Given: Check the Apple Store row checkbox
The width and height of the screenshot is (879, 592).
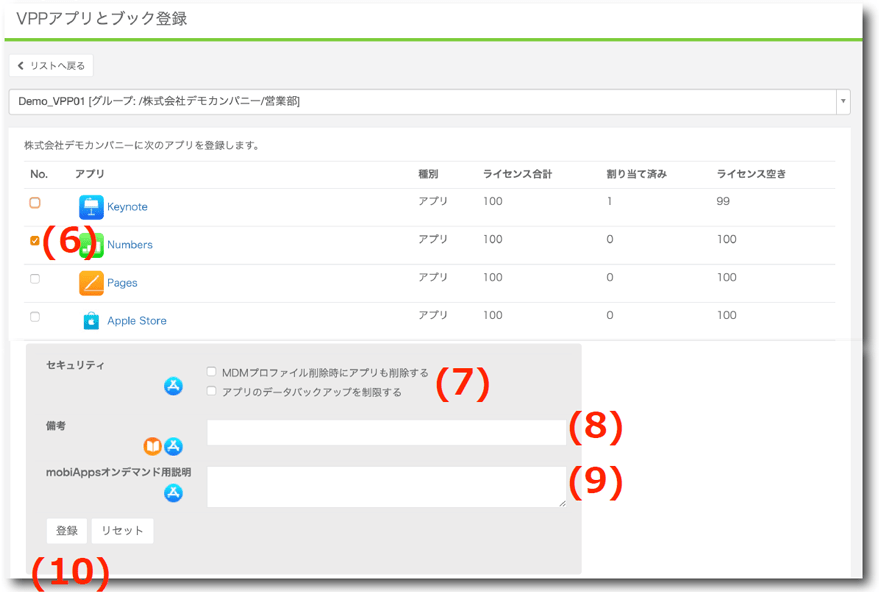Looking at the screenshot, I should [x=35, y=317].
